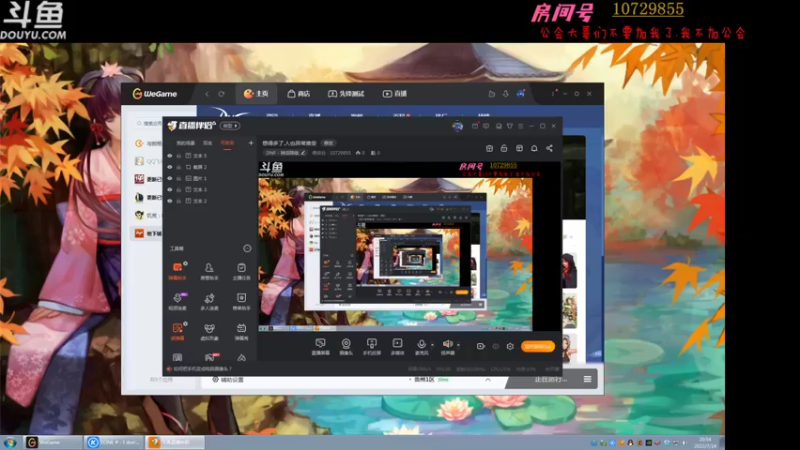This screenshot has height=450, width=800.
Task: Click the unlock padlock icon in preview toolbar
Action: [x=504, y=148]
